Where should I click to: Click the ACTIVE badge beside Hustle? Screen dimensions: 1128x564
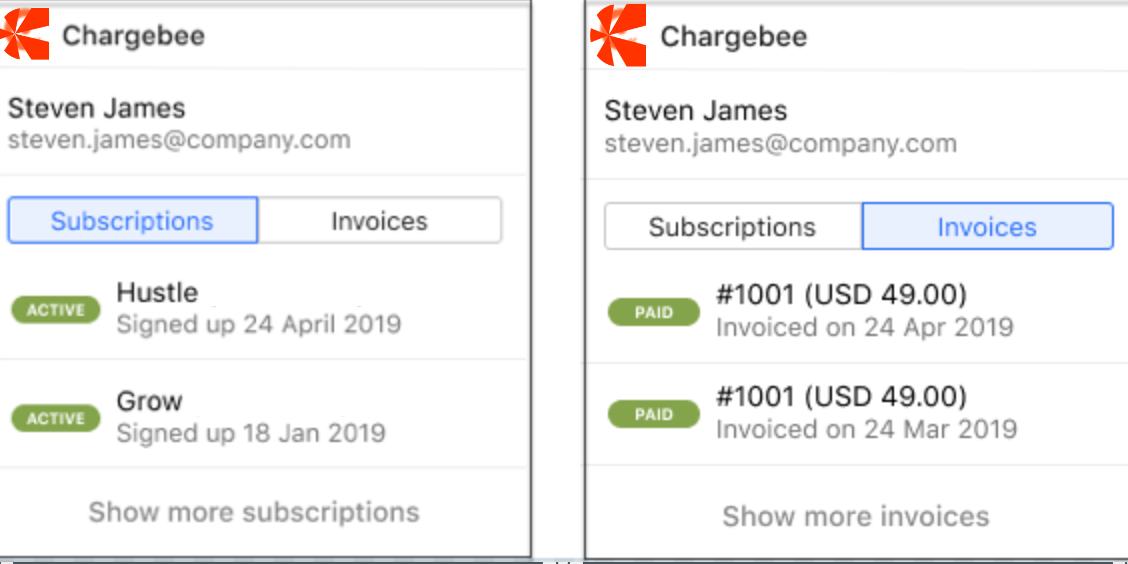click(x=56, y=310)
